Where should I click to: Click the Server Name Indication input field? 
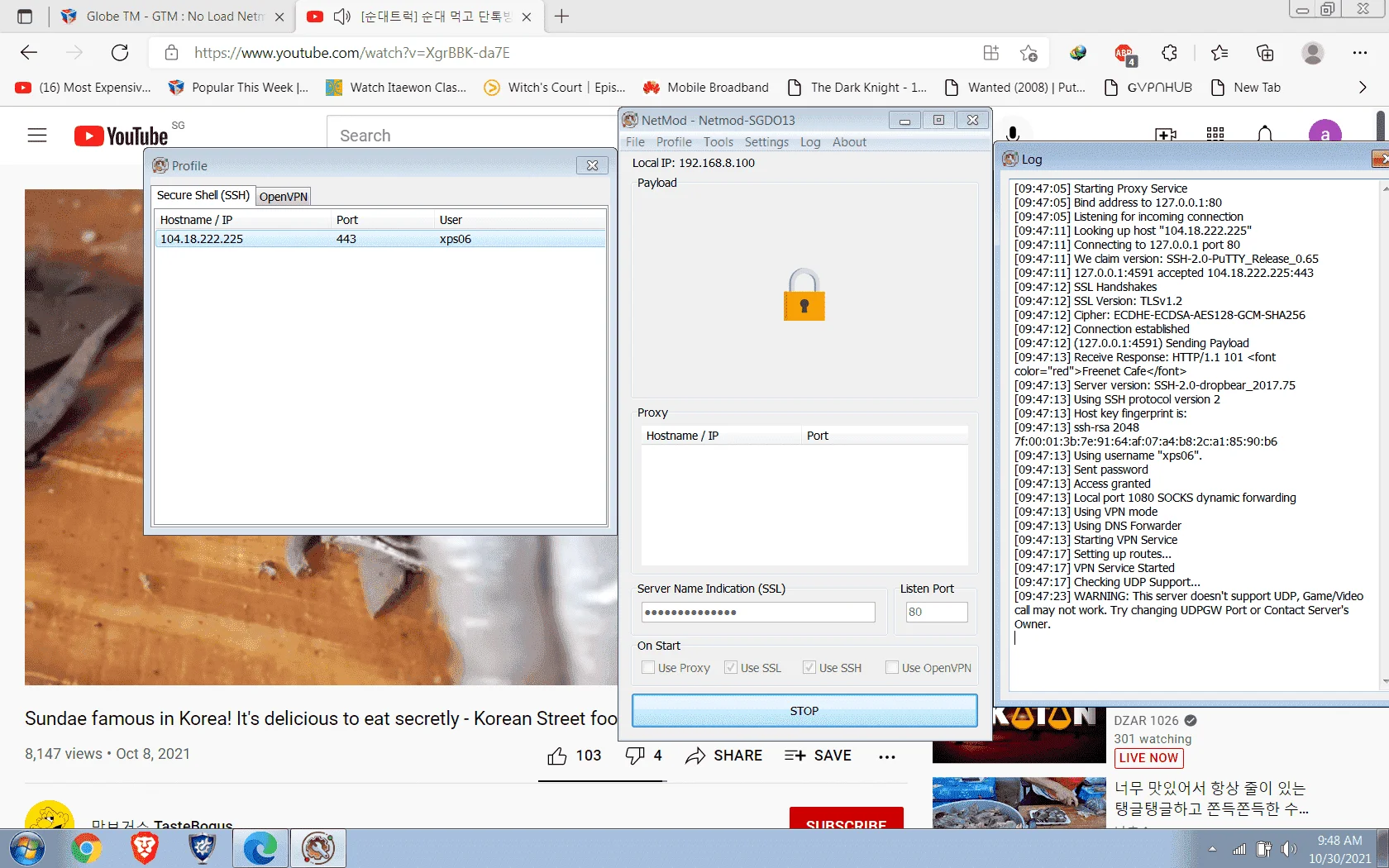click(x=758, y=612)
